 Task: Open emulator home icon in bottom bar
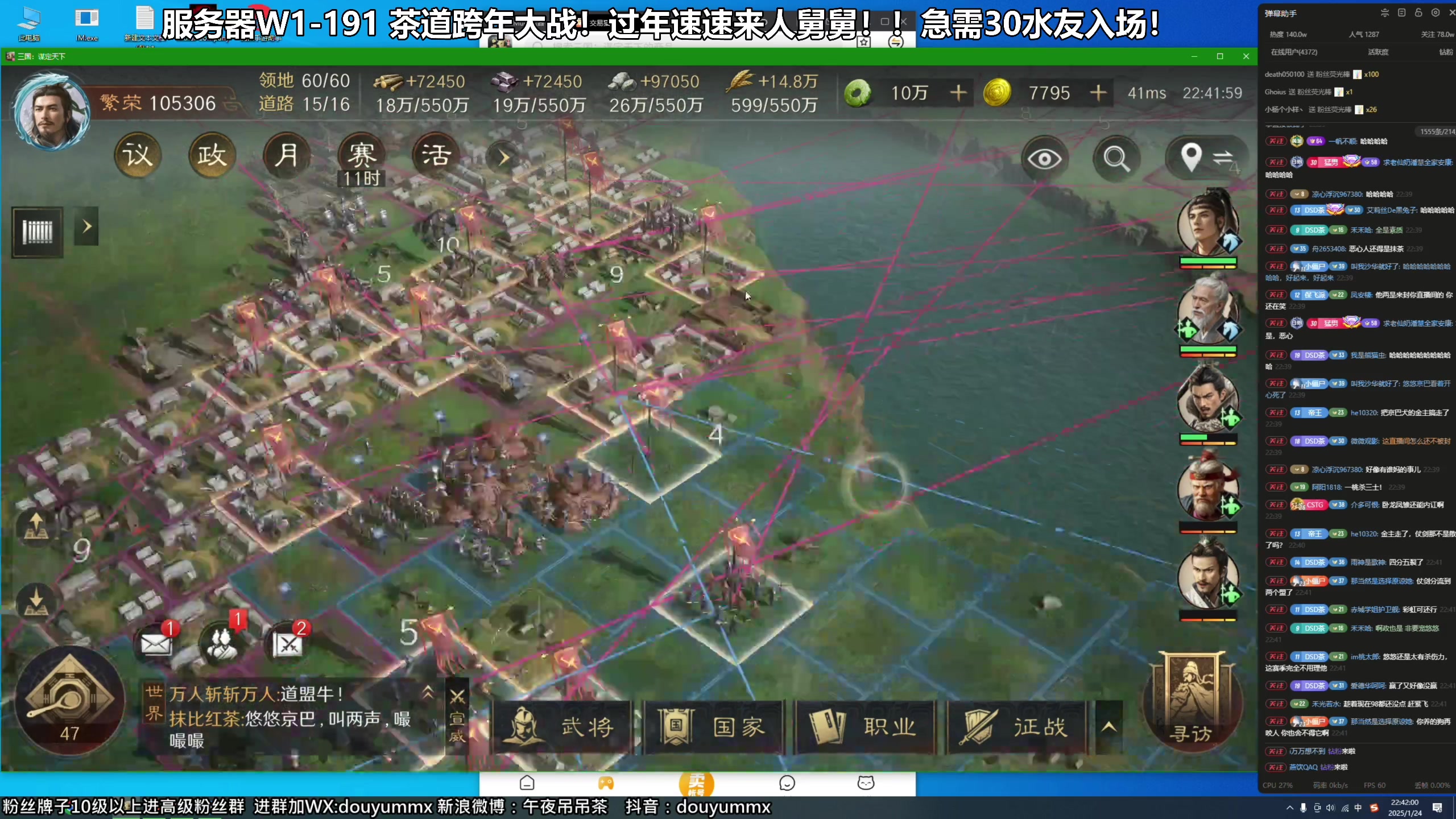(x=527, y=783)
